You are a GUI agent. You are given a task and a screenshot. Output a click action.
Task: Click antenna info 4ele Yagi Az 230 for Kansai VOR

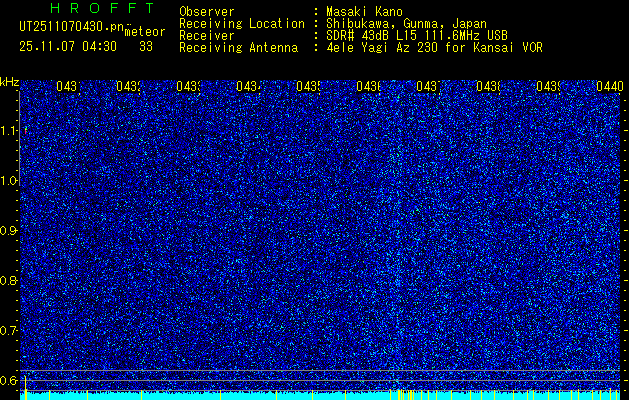(434, 48)
